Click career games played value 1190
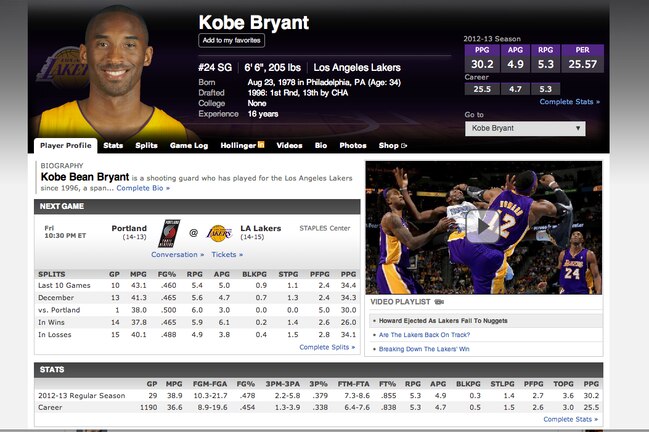The image size is (649, 432). coord(148,407)
